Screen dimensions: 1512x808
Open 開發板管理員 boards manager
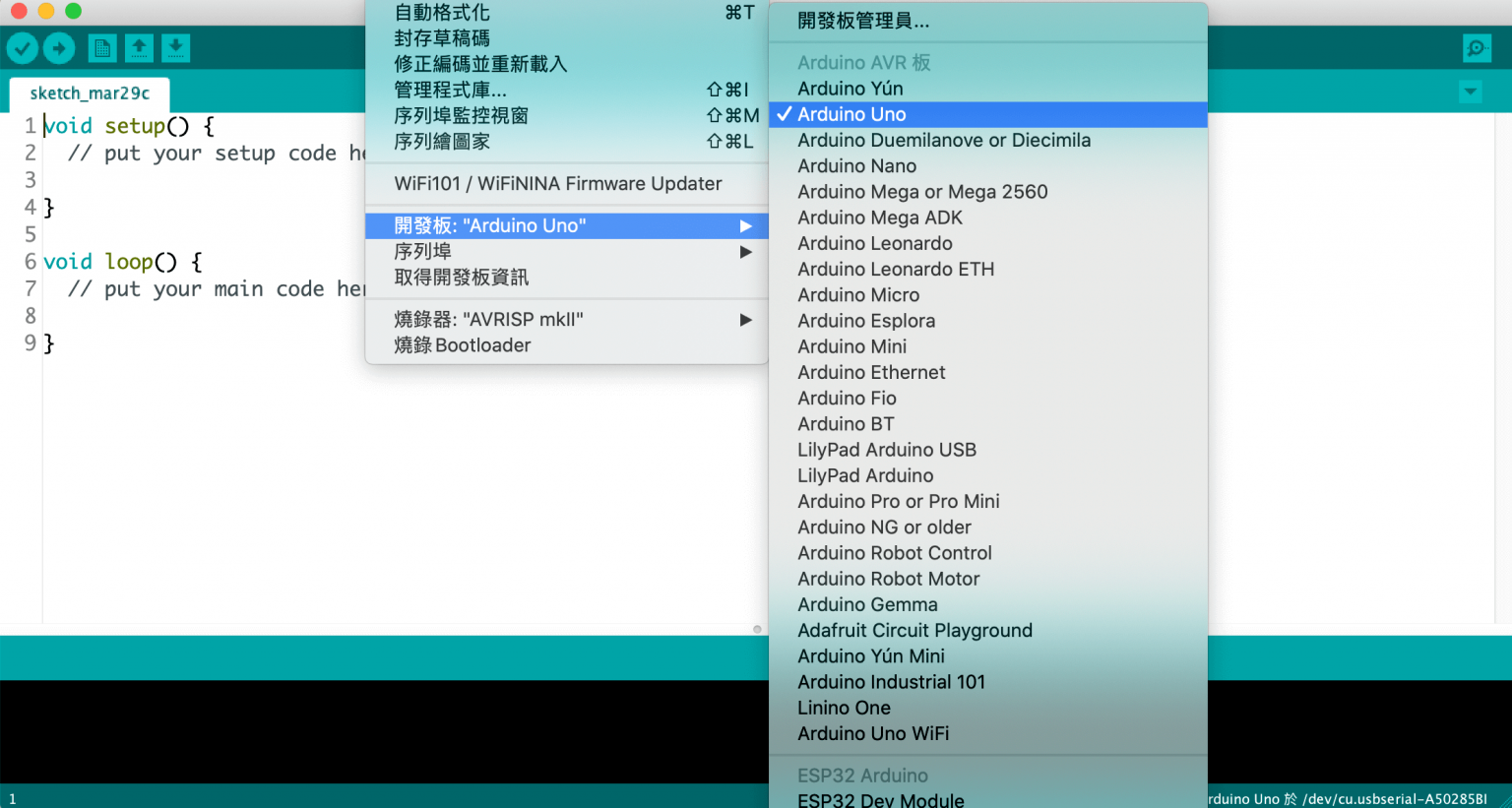point(862,21)
